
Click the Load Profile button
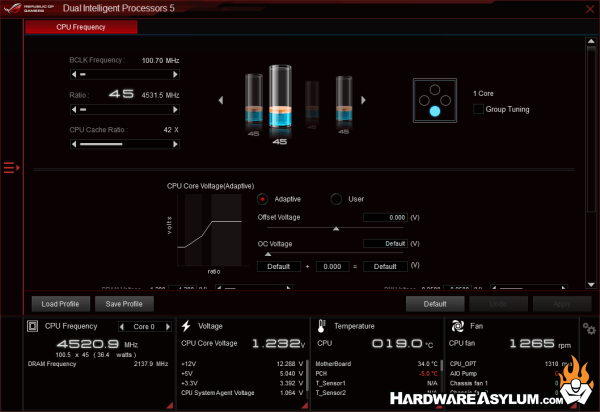tap(60, 304)
